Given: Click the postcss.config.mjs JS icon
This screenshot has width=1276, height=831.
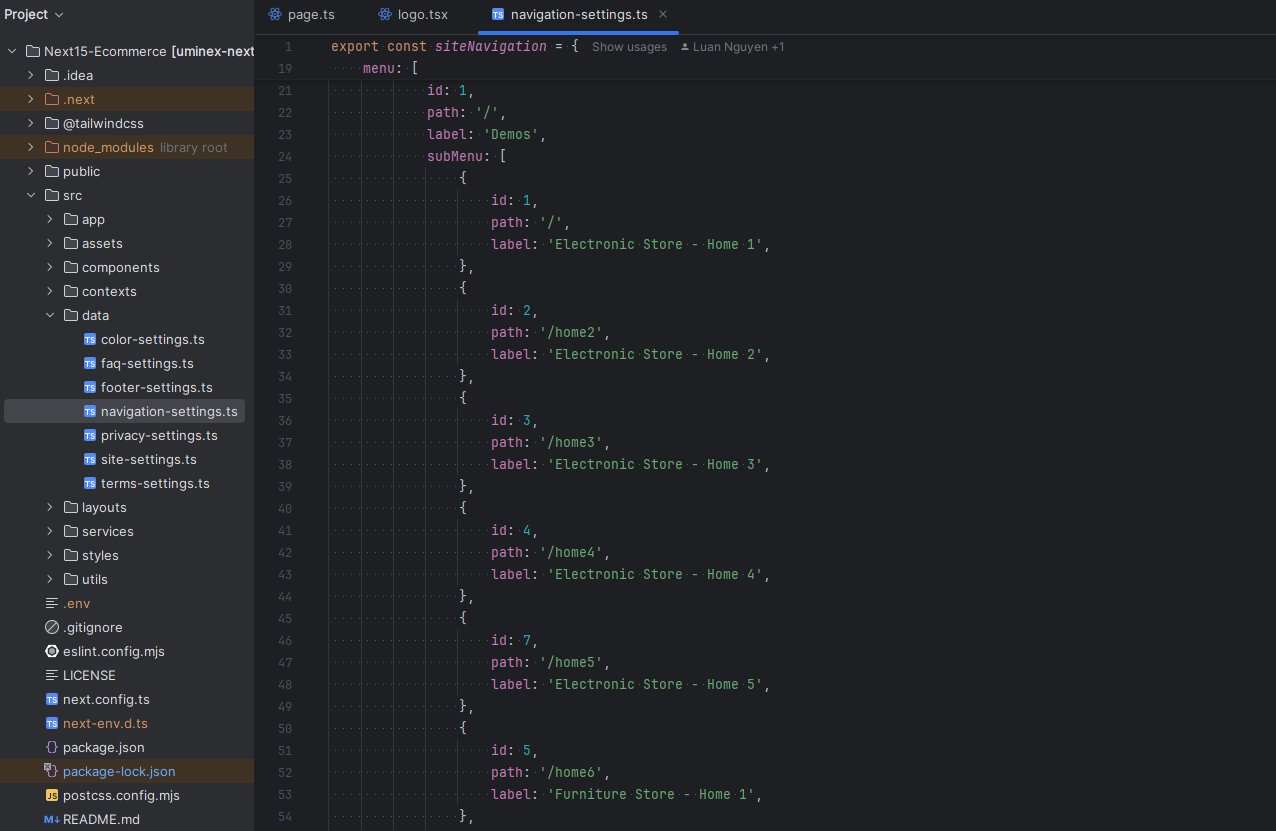Looking at the screenshot, I should [x=52, y=795].
